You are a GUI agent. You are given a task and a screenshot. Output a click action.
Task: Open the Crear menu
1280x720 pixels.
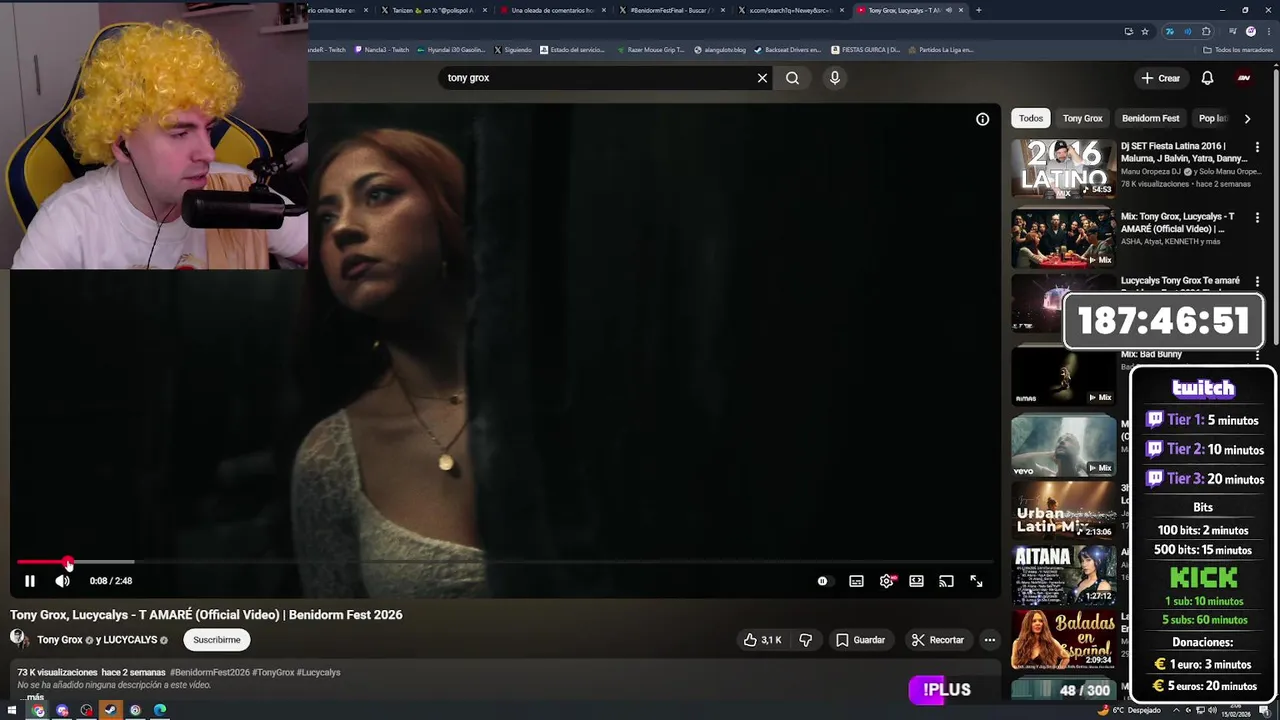tap(1161, 78)
